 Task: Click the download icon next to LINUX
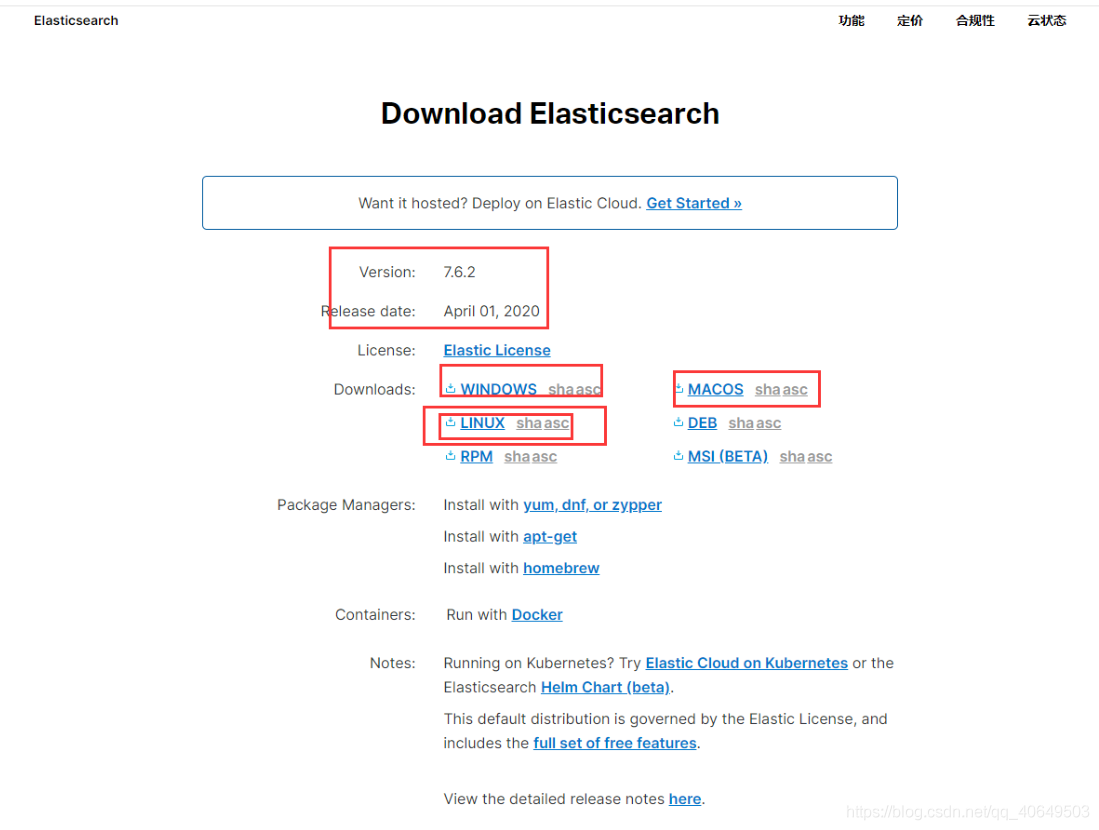pyautogui.click(x=451, y=423)
